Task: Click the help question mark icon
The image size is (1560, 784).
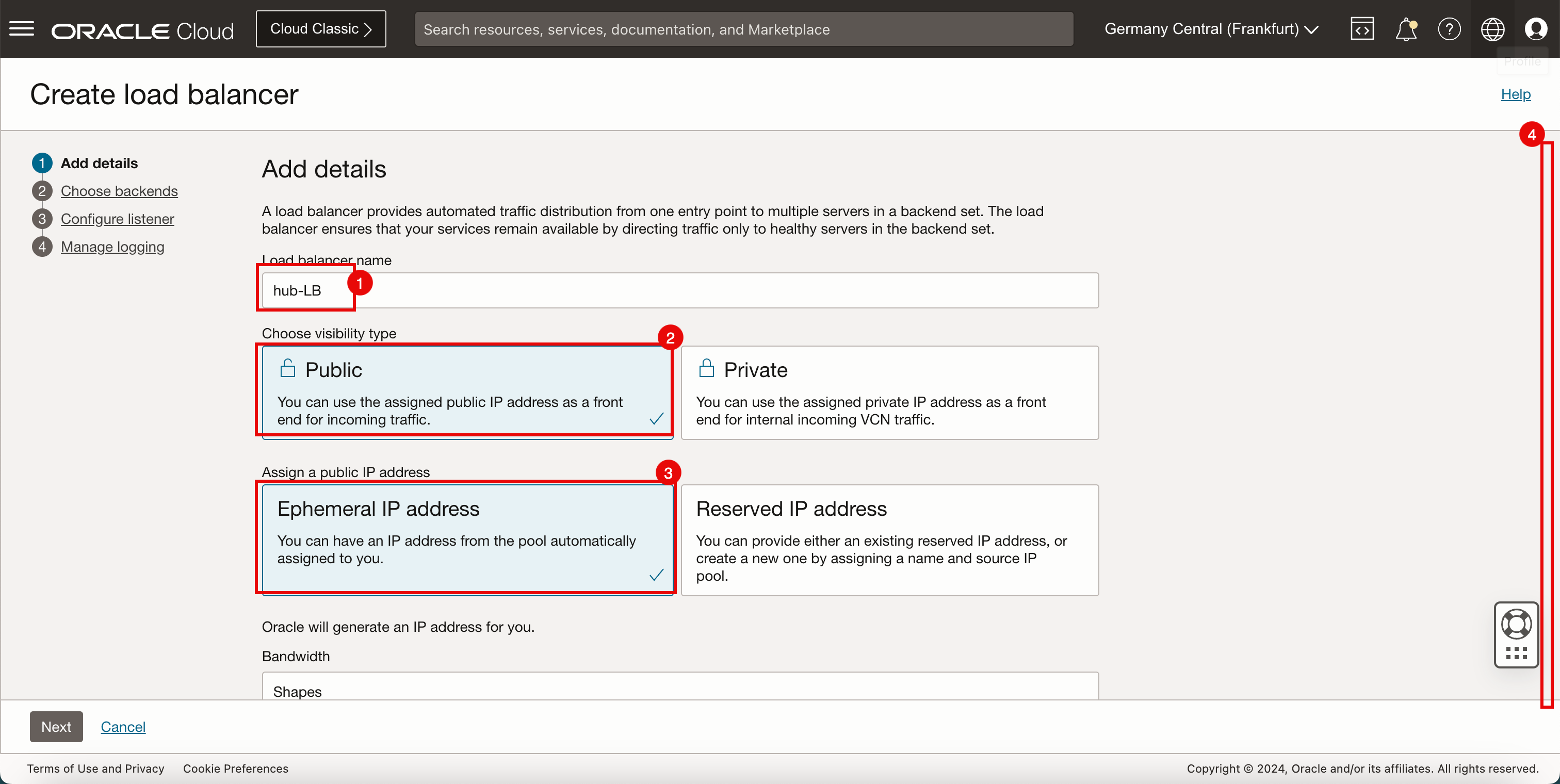Action: (x=1449, y=28)
